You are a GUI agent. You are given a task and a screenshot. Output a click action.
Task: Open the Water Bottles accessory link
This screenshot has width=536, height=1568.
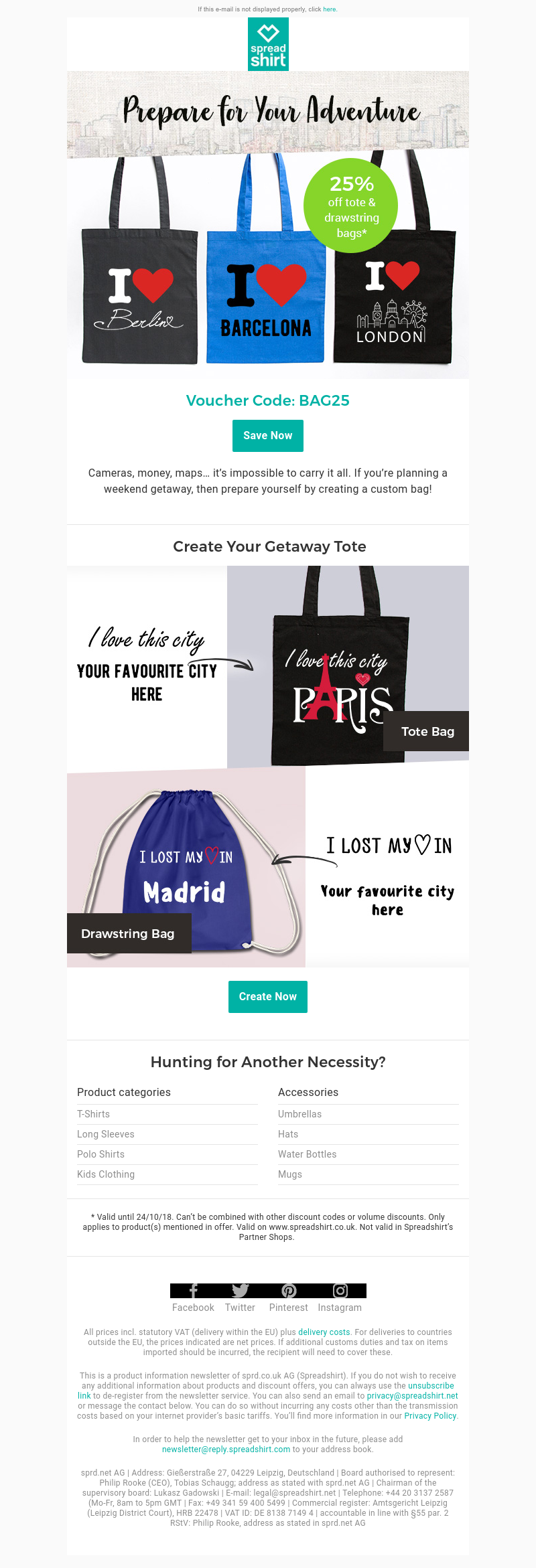pos(308,1154)
